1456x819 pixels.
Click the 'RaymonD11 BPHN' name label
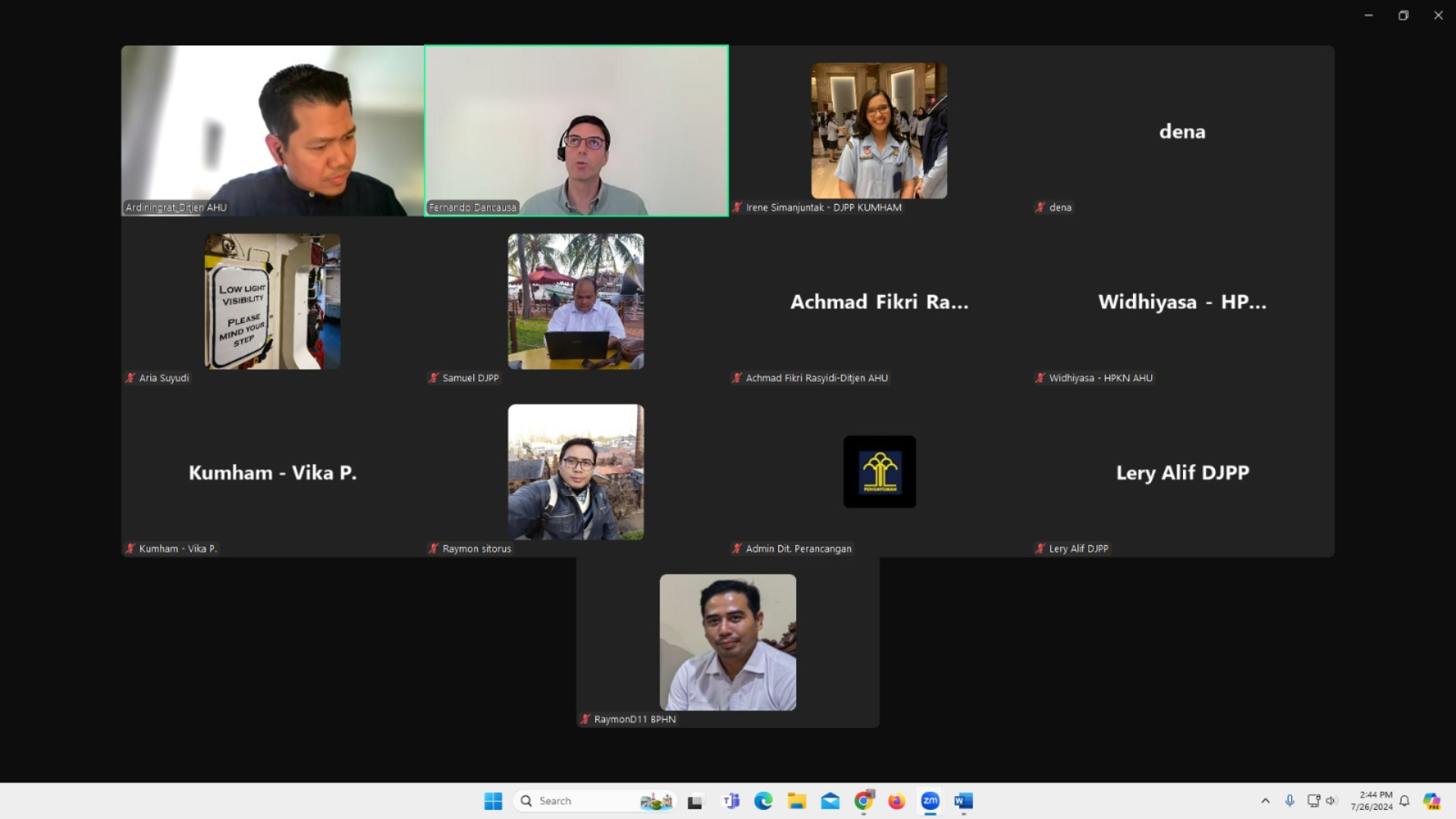click(635, 719)
